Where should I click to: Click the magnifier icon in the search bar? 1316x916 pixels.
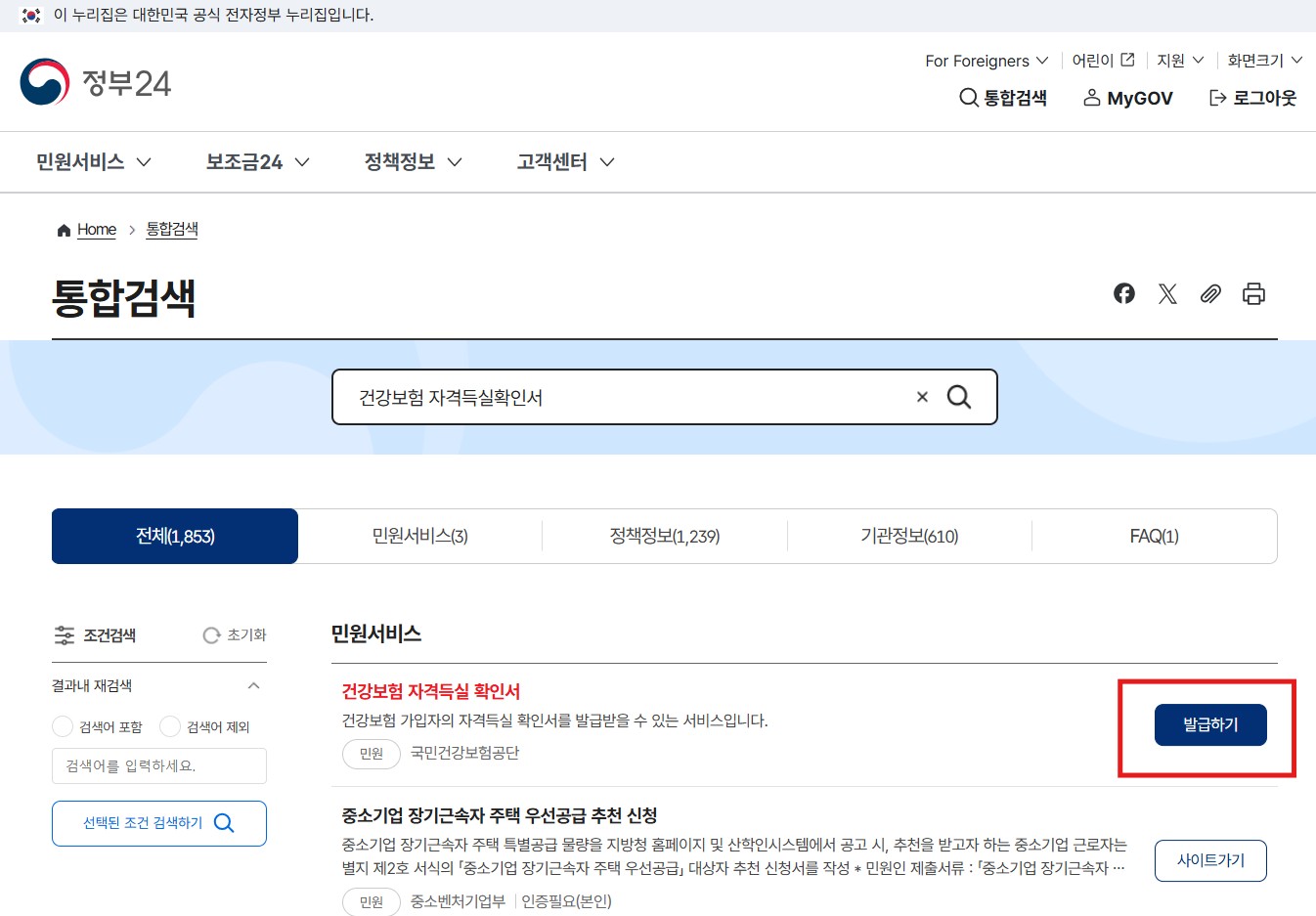click(958, 396)
